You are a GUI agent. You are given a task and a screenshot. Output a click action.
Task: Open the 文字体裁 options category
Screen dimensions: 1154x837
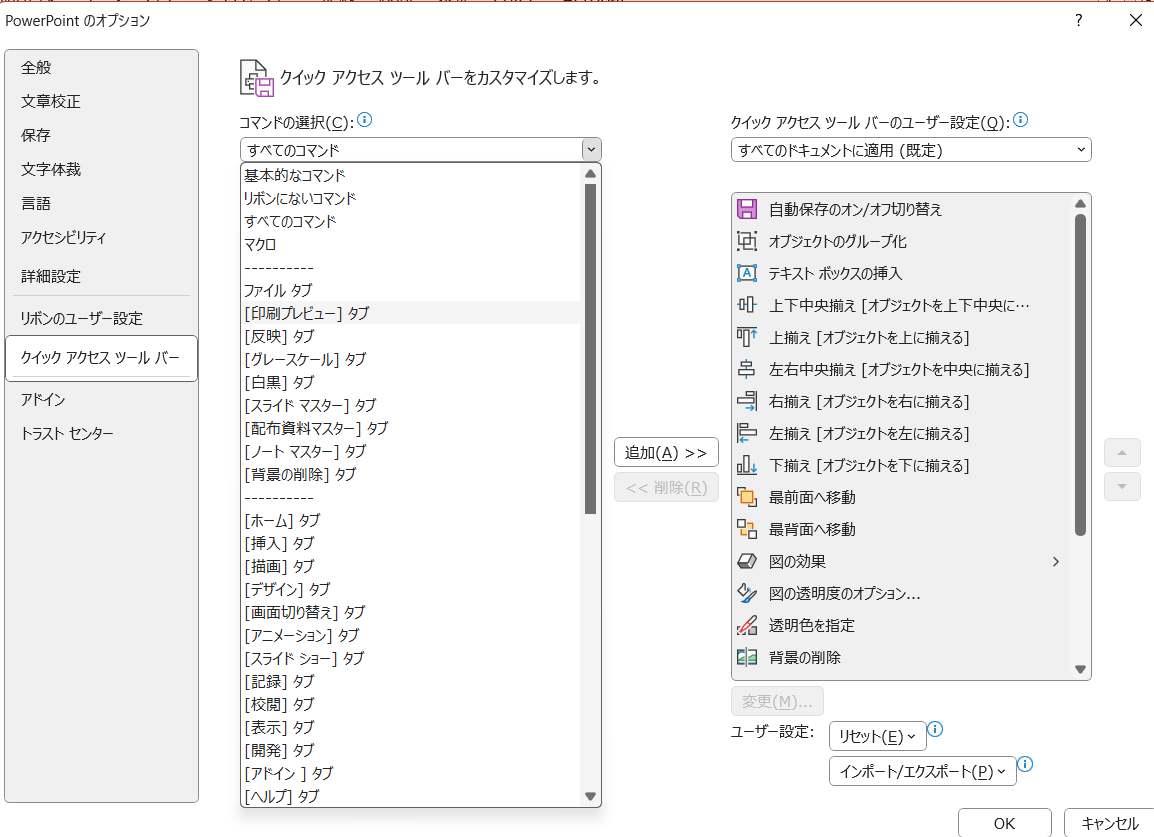point(102,169)
